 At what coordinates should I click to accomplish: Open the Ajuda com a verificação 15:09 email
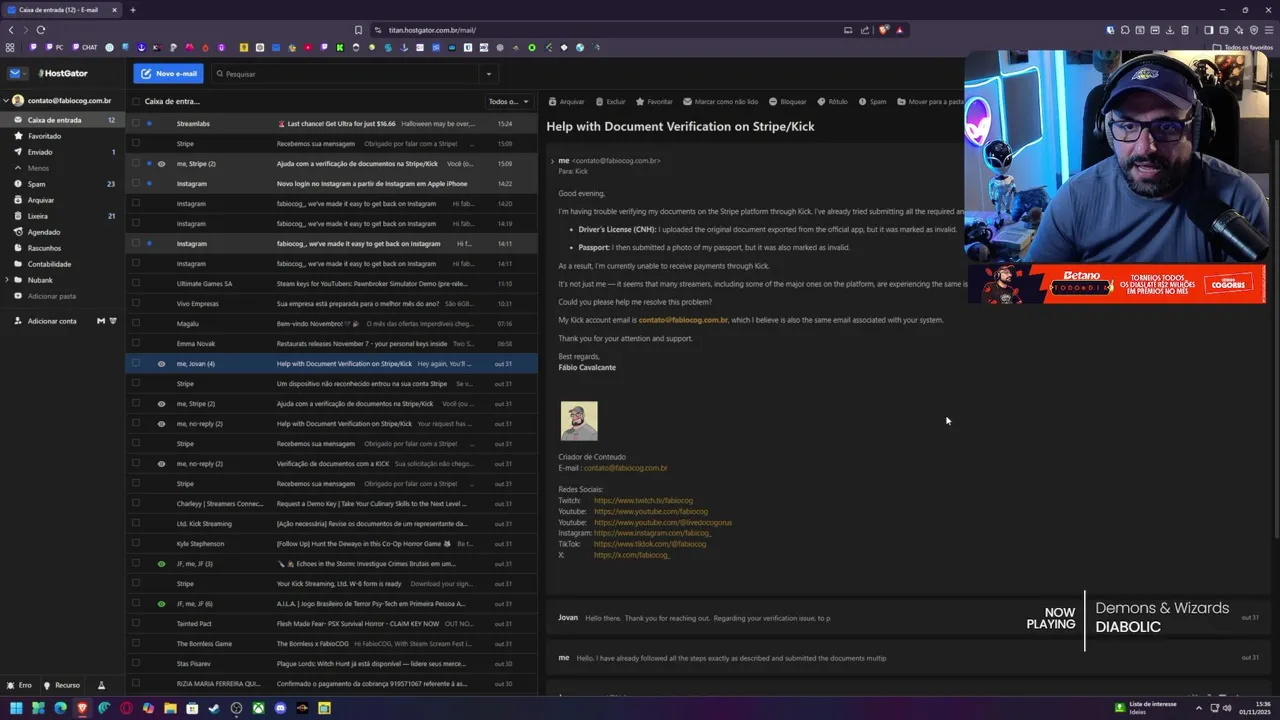click(x=332, y=163)
